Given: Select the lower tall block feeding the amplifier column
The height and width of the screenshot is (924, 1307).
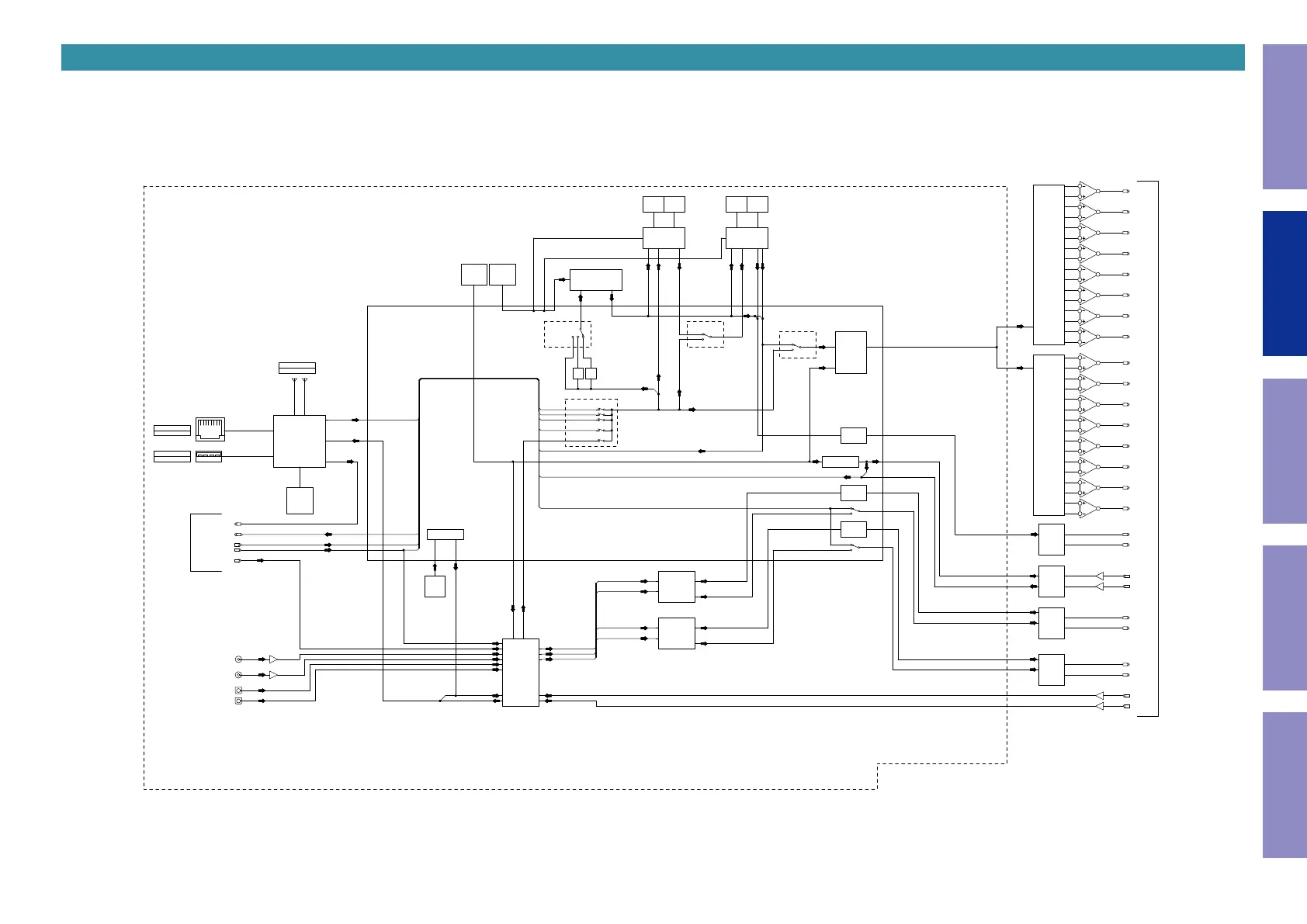Looking at the screenshot, I should 1049,435.
